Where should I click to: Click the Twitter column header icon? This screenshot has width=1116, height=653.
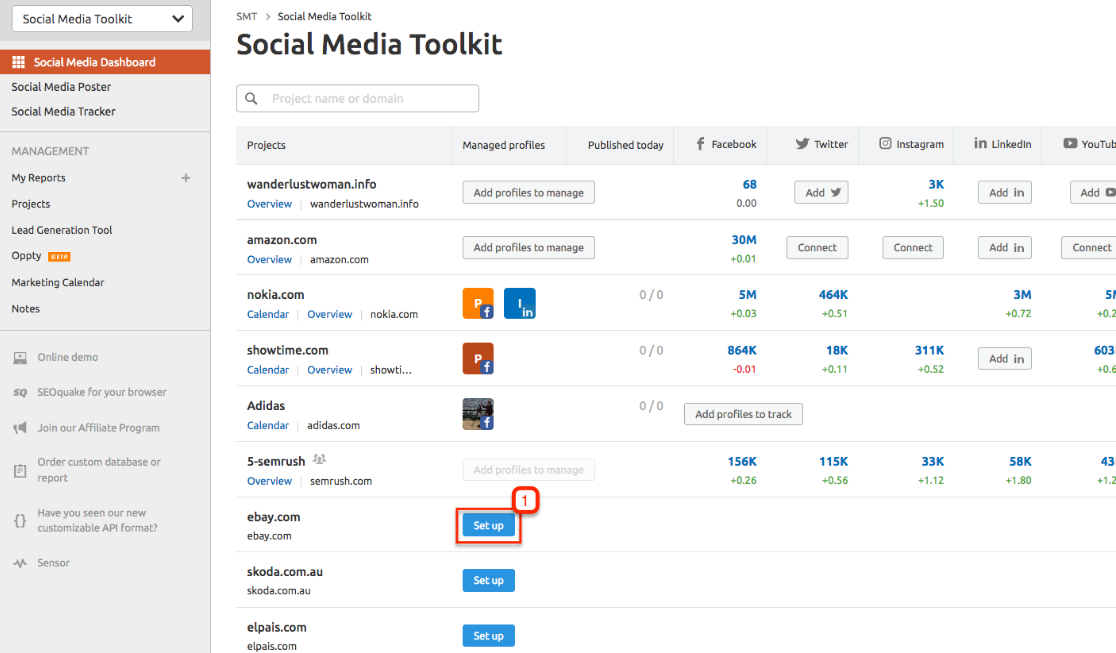802,144
